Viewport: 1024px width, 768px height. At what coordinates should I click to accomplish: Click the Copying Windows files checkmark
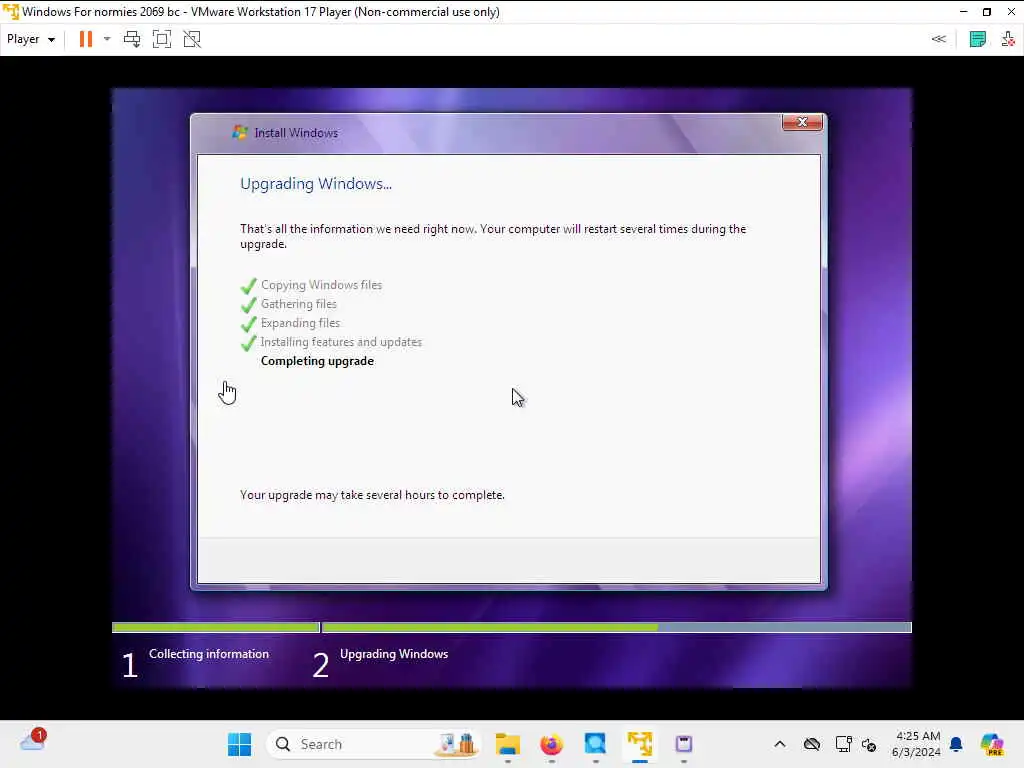pos(248,286)
